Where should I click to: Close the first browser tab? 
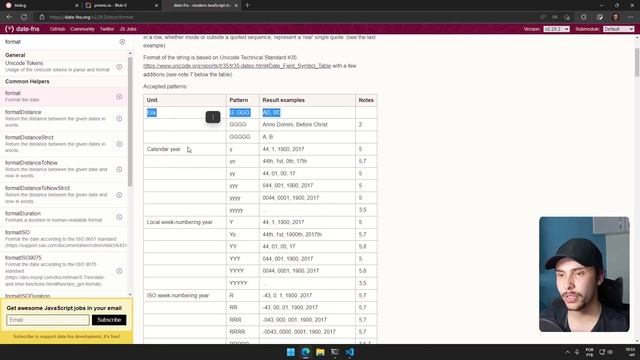pyautogui.click(x=76, y=5)
